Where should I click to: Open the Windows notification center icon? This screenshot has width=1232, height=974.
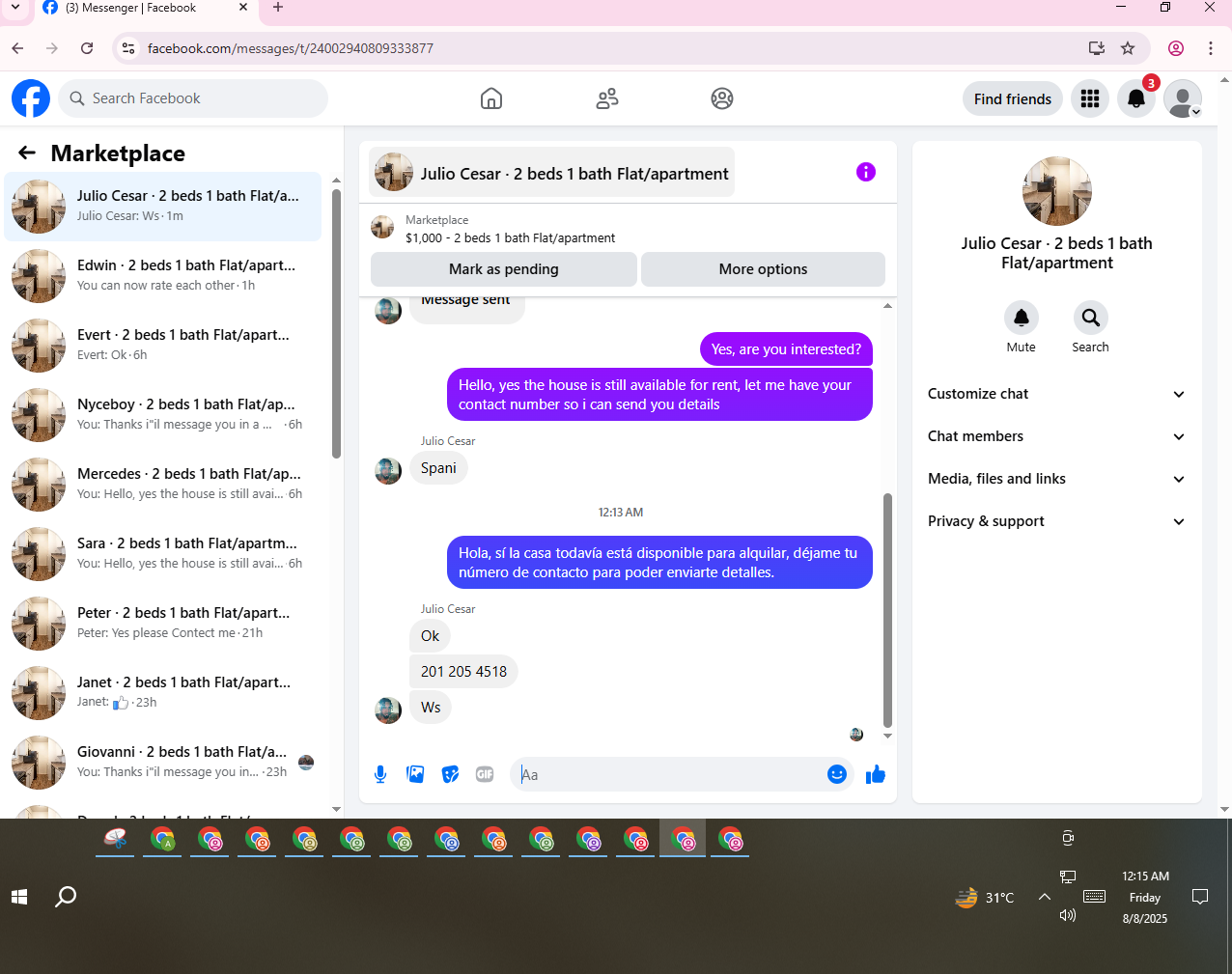point(1200,897)
